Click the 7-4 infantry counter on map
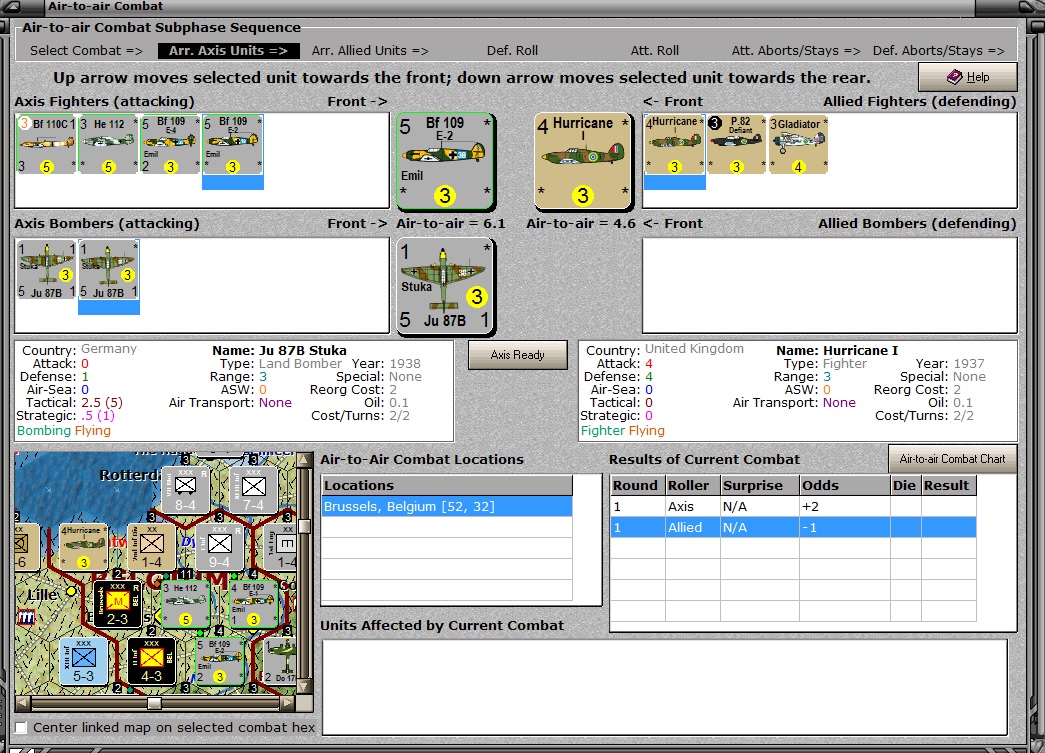The height and width of the screenshot is (753, 1045). click(253, 489)
